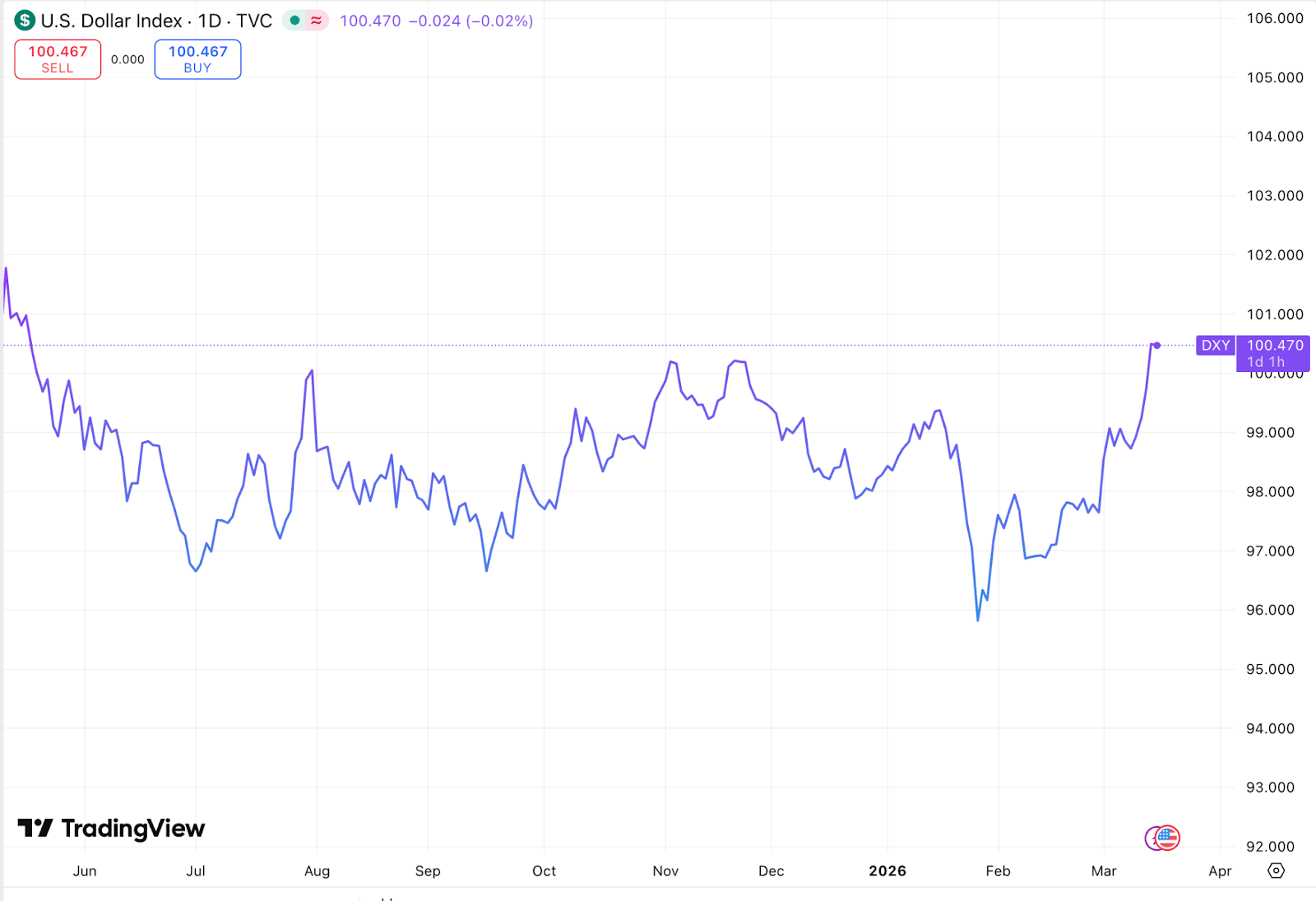Image resolution: width=1316 pixels, height=901 pixels.
Task: Click the 0.000 spread value
Action: tap(127, 59)
